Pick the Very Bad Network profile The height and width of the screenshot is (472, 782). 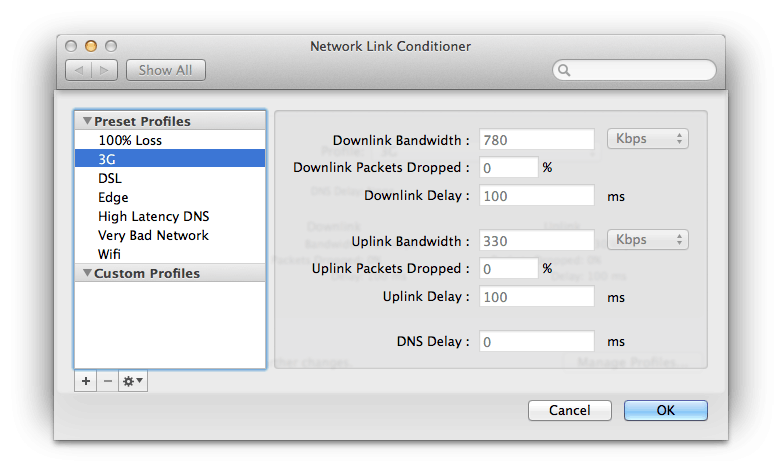[153, 236]
